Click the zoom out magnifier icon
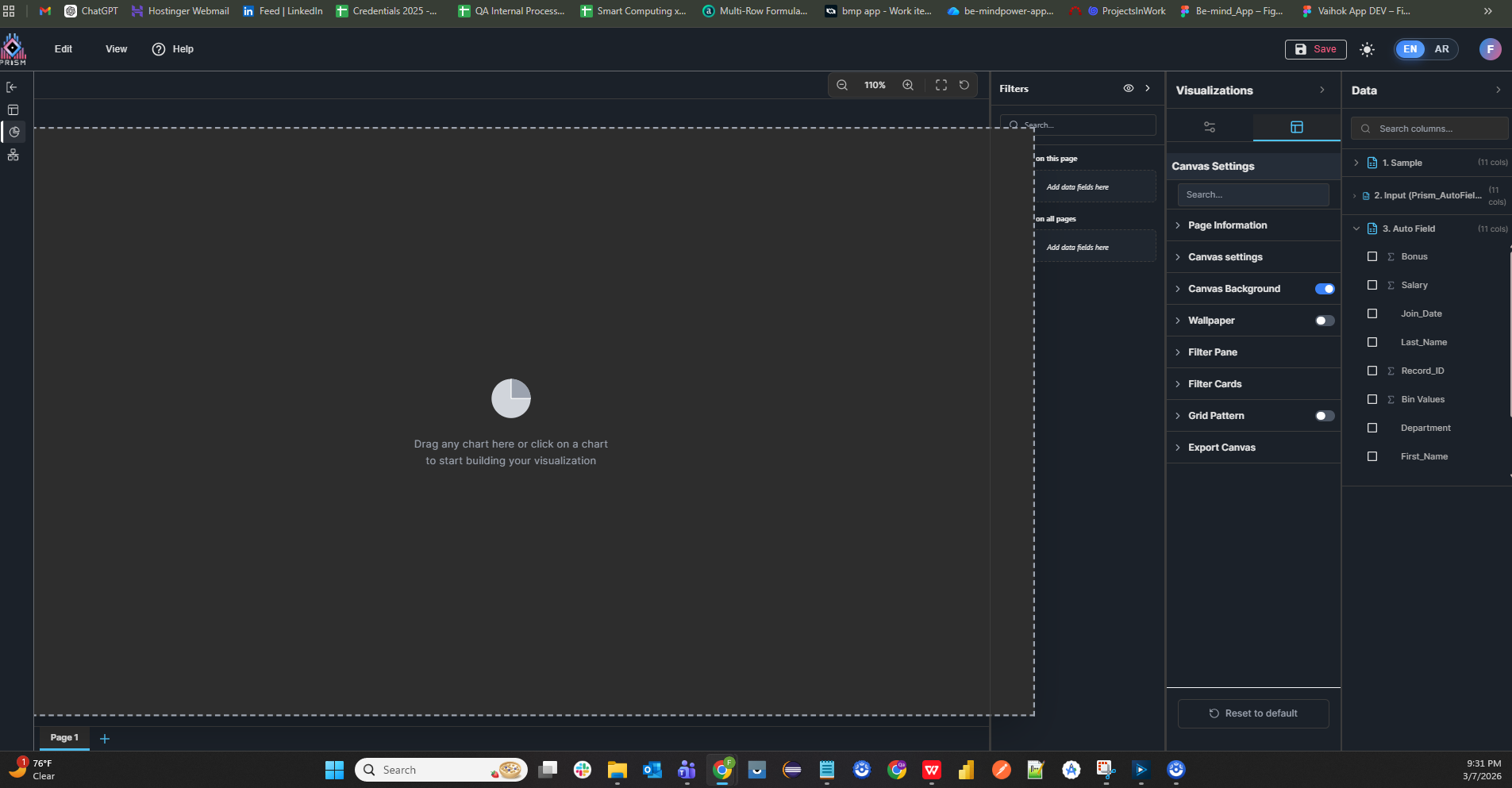 (x=842, y=85)
